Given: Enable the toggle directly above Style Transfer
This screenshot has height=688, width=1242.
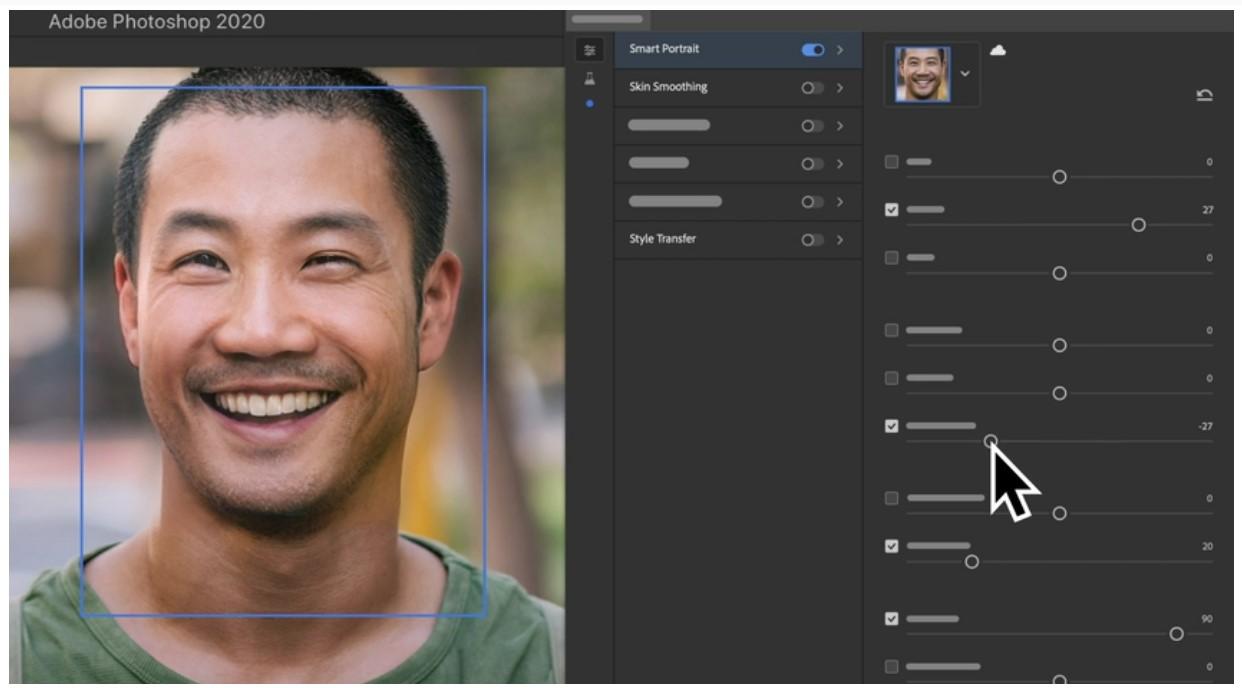Looking at the screenshot, I should tap(813, 202).
